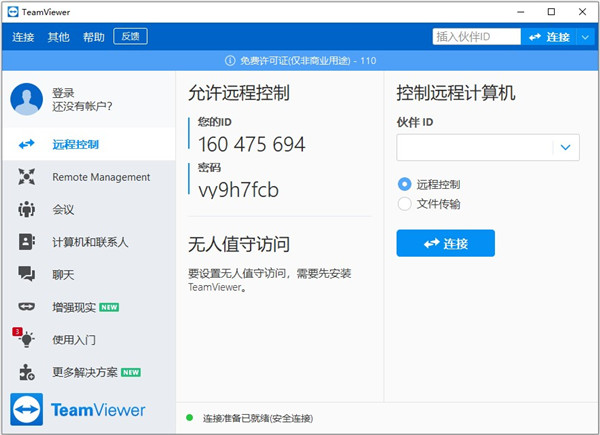Open the 连接 menu
Viewport: 600px width, 435px height.
click(23, 37)
